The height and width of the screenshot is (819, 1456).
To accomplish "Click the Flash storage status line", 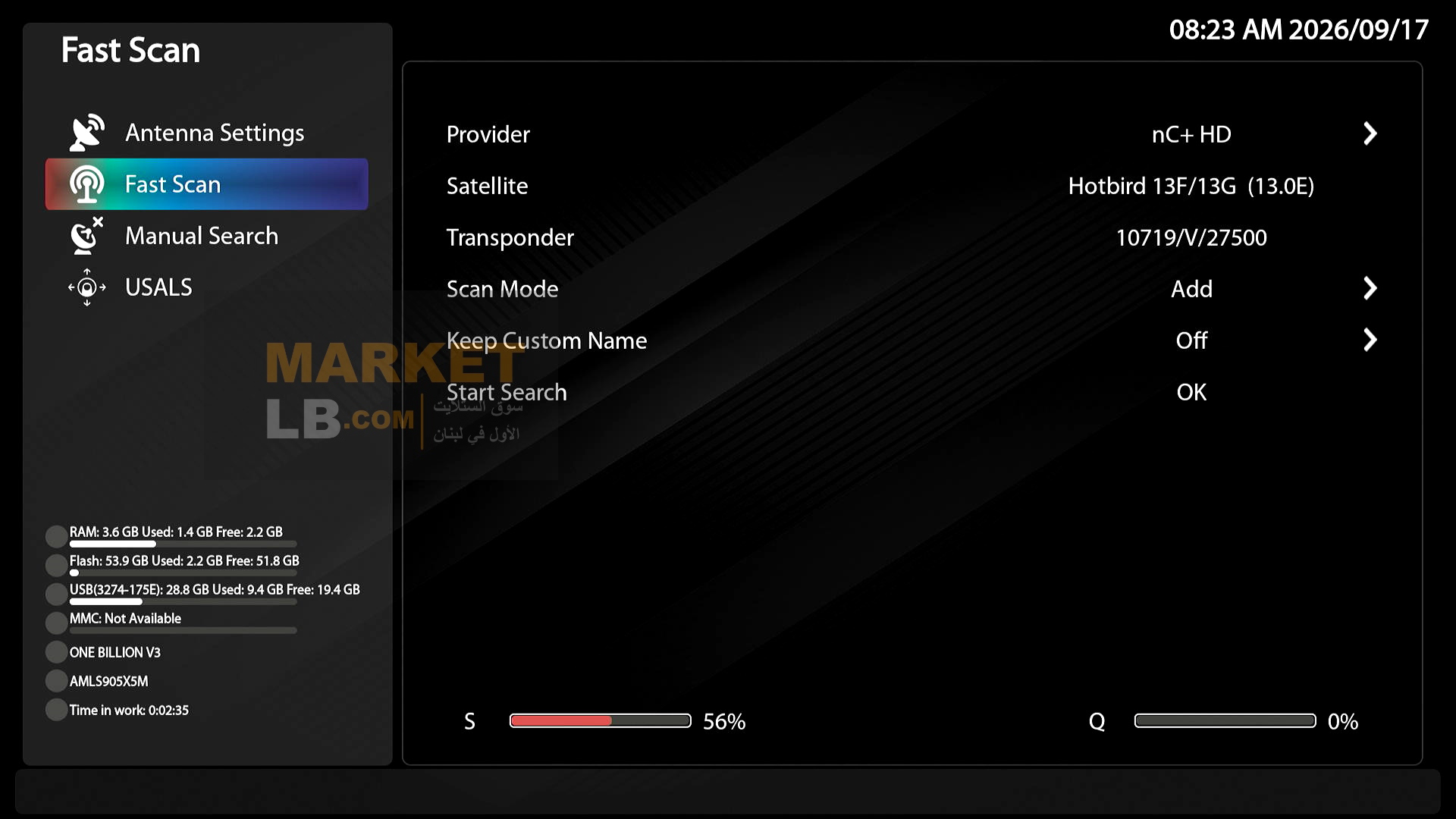I will (184, 560).
